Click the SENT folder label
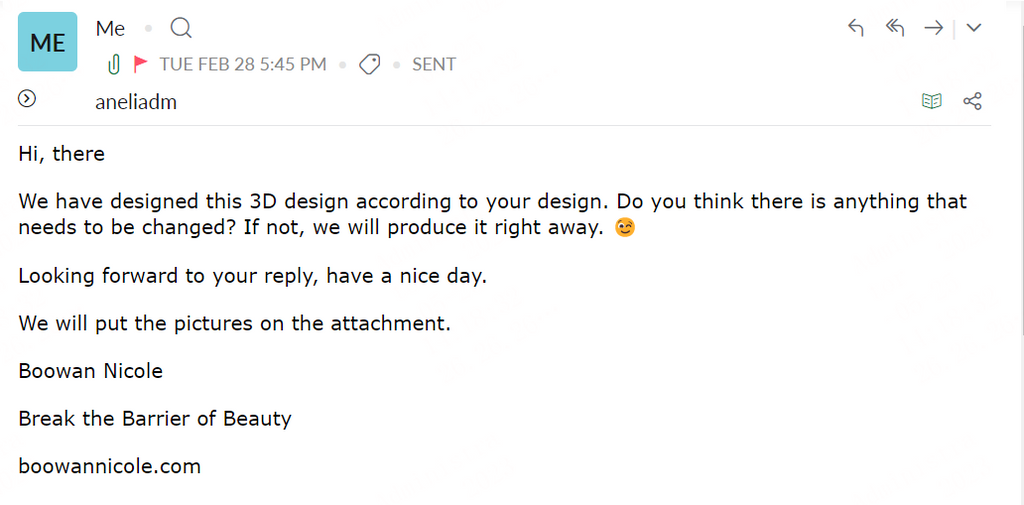The image size is (1024, 505). click(x=434, y=65)
